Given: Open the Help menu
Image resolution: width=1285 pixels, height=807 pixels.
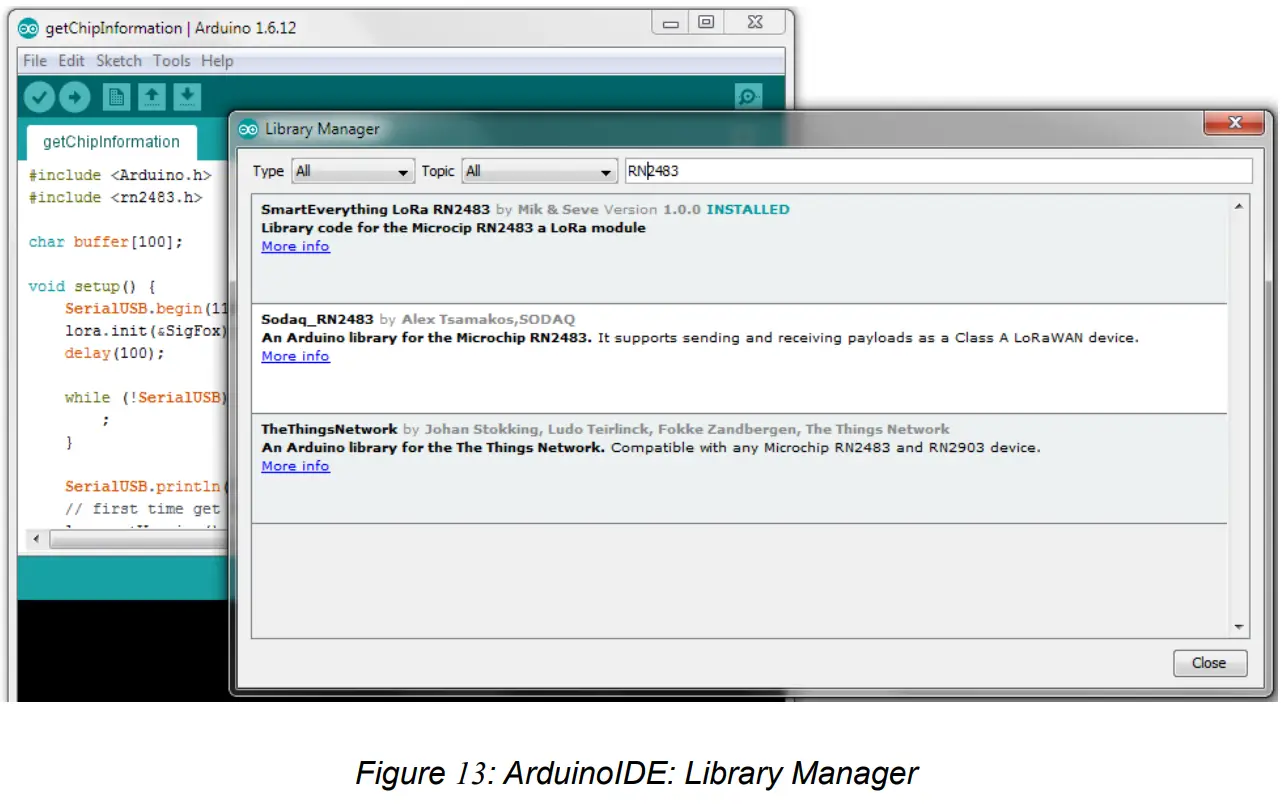Looking at the screenshot, I should click(217, 61).
